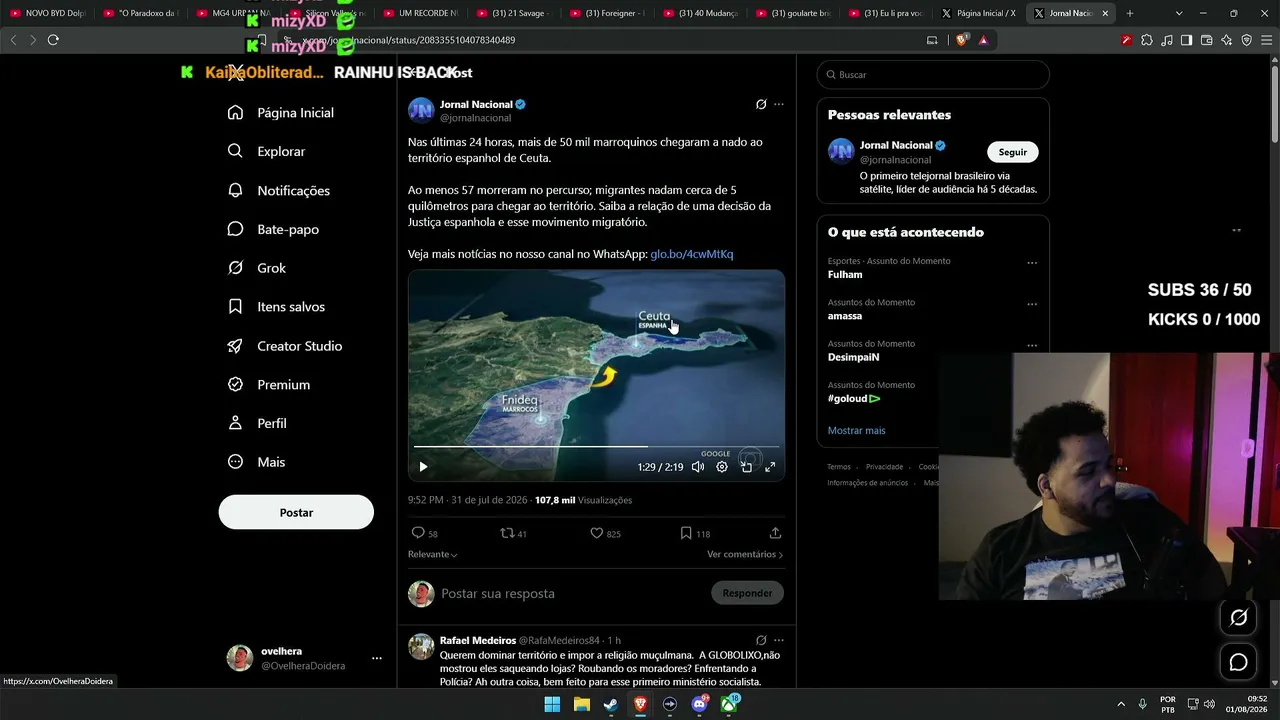Show hidden system tray icons
The width and height of the screenshot is (1280, 720).
pyautogui.click(x=1120, y=704)
